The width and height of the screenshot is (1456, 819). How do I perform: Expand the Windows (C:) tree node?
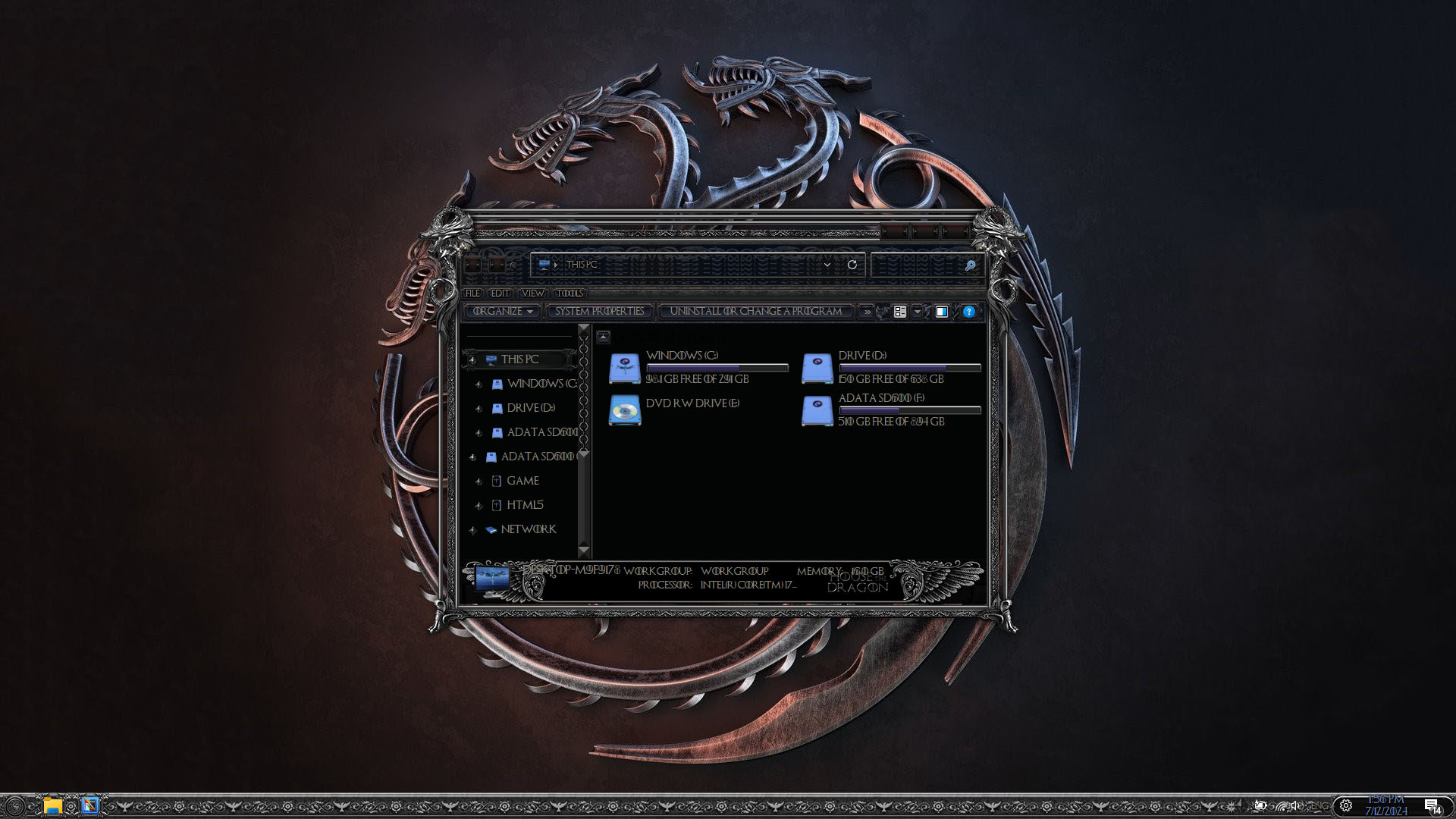pos(479,384)
